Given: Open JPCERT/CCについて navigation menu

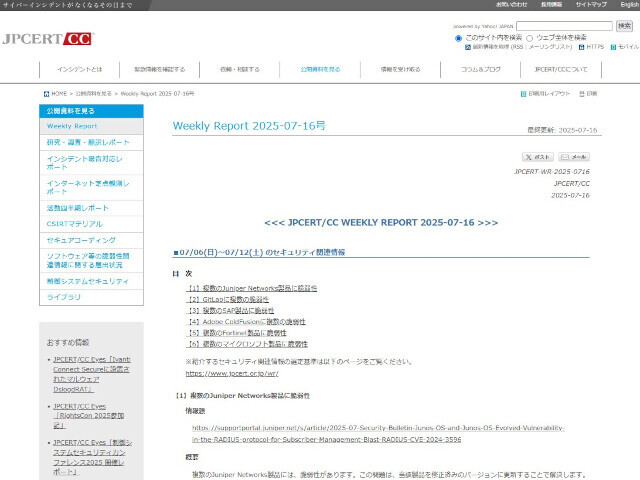Looking at the screenshot, I should [x=561, y=69].
